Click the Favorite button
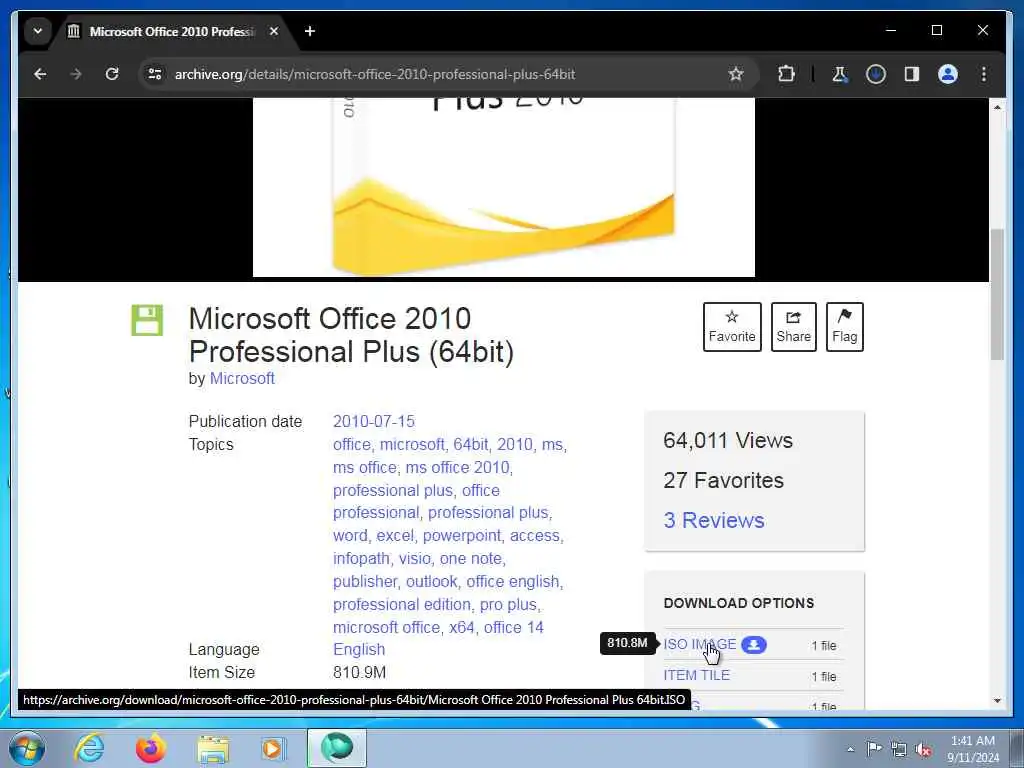1024x768 pixels. 732,327
